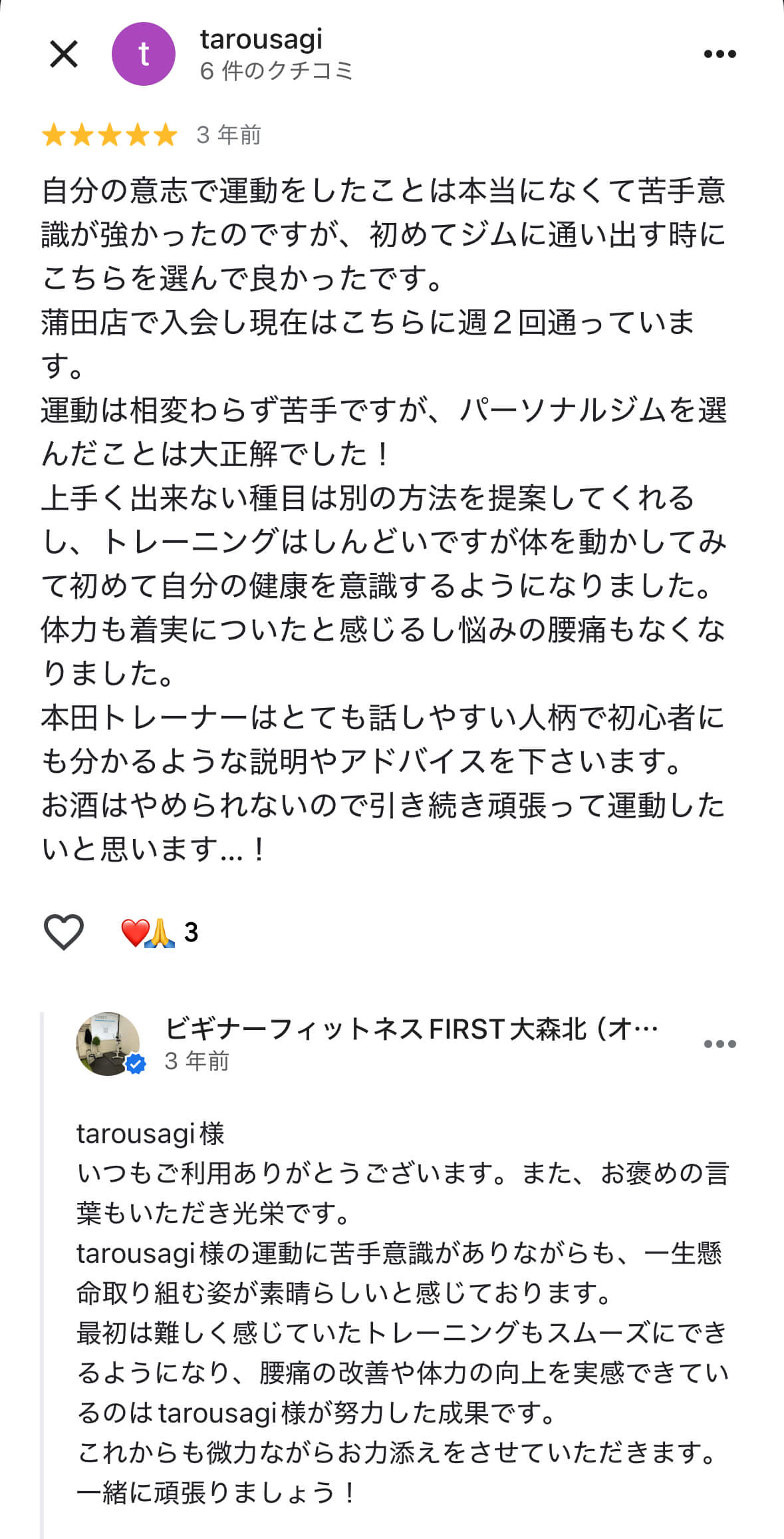The height and width of the screenshot is (1539, 784).
Task: Show the reaction count of 3
Action: [x=191, y=932]
